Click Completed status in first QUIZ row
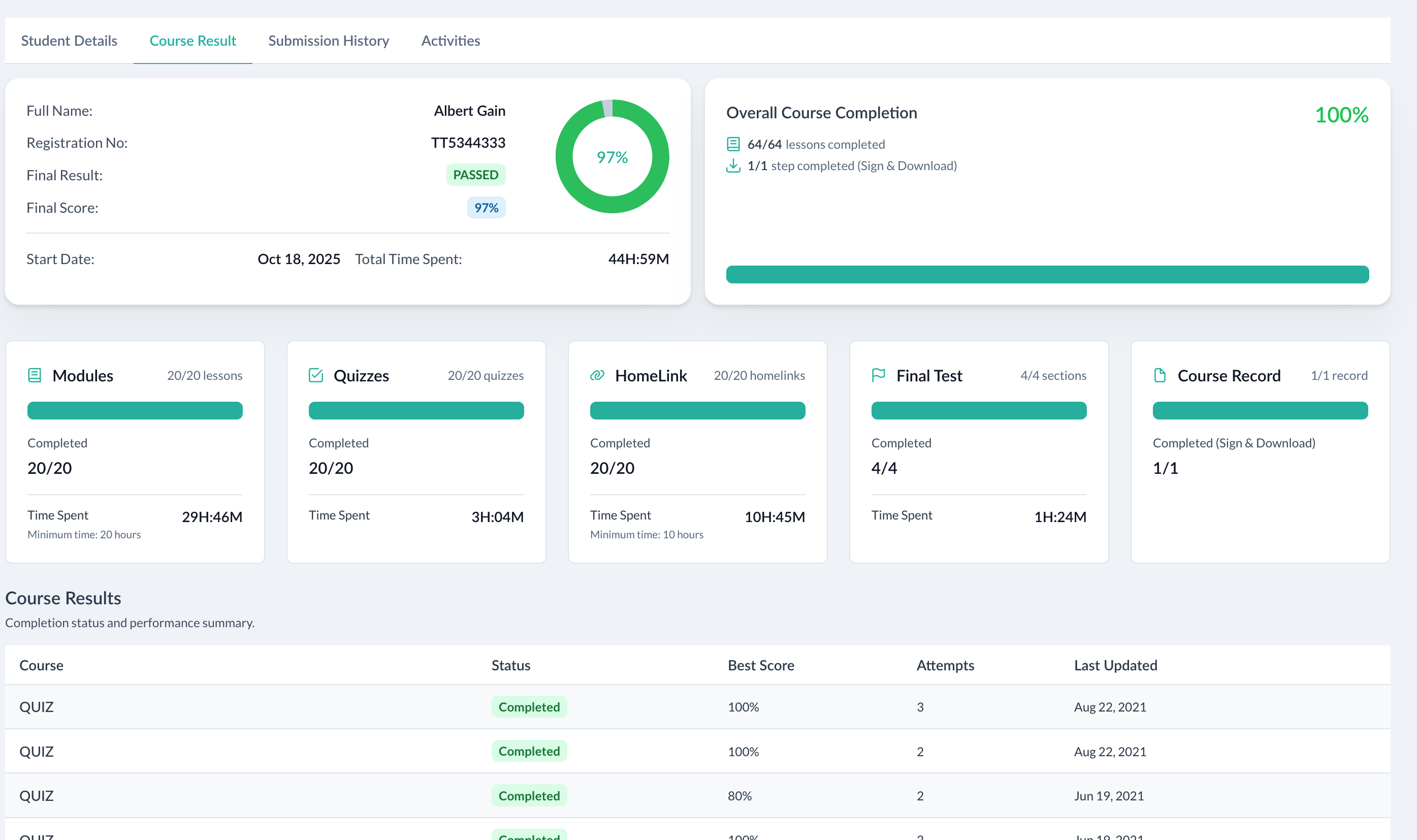1417x840 pixels. point(529,707)
